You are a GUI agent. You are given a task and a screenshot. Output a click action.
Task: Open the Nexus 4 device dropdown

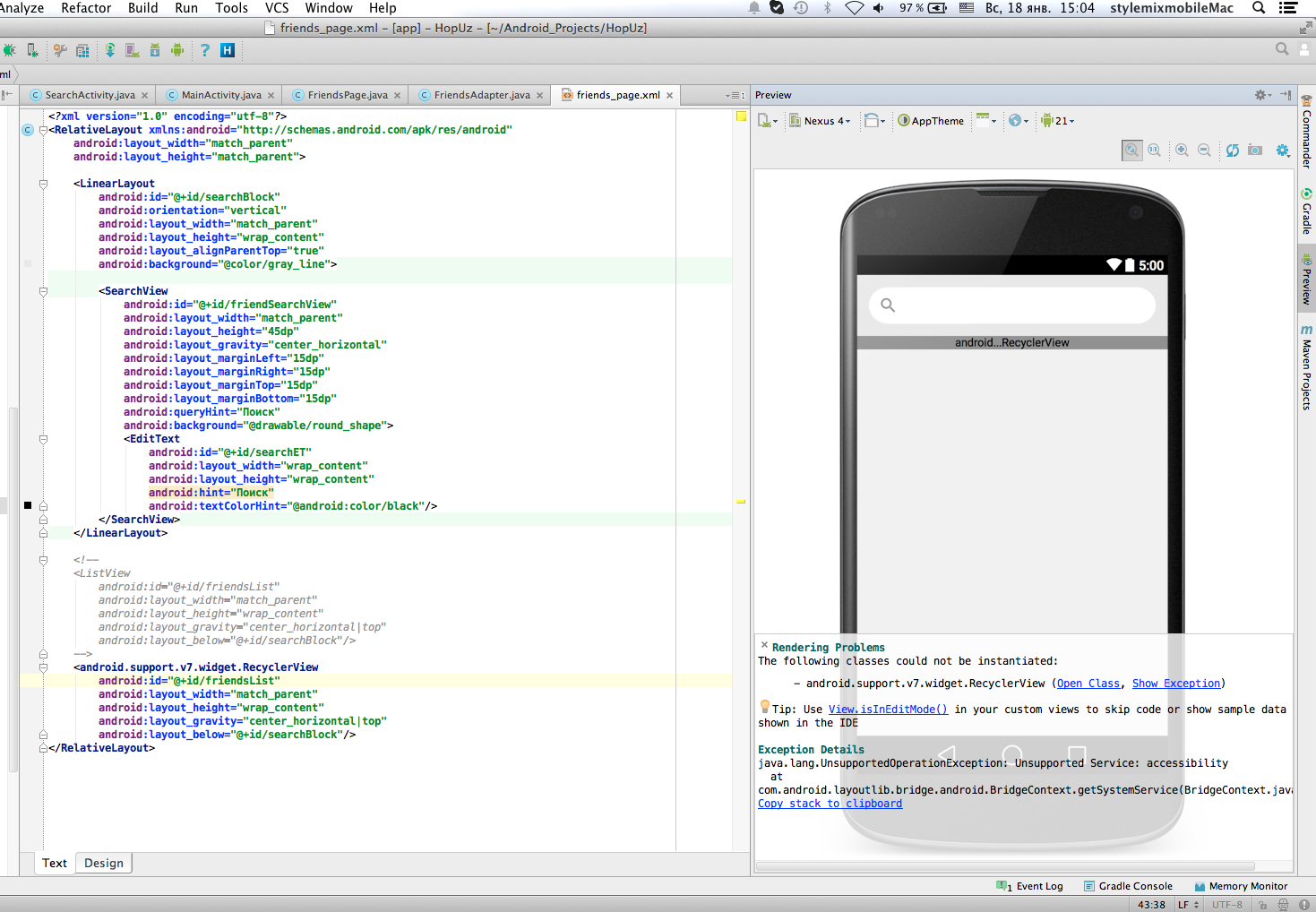click(820, 121)
